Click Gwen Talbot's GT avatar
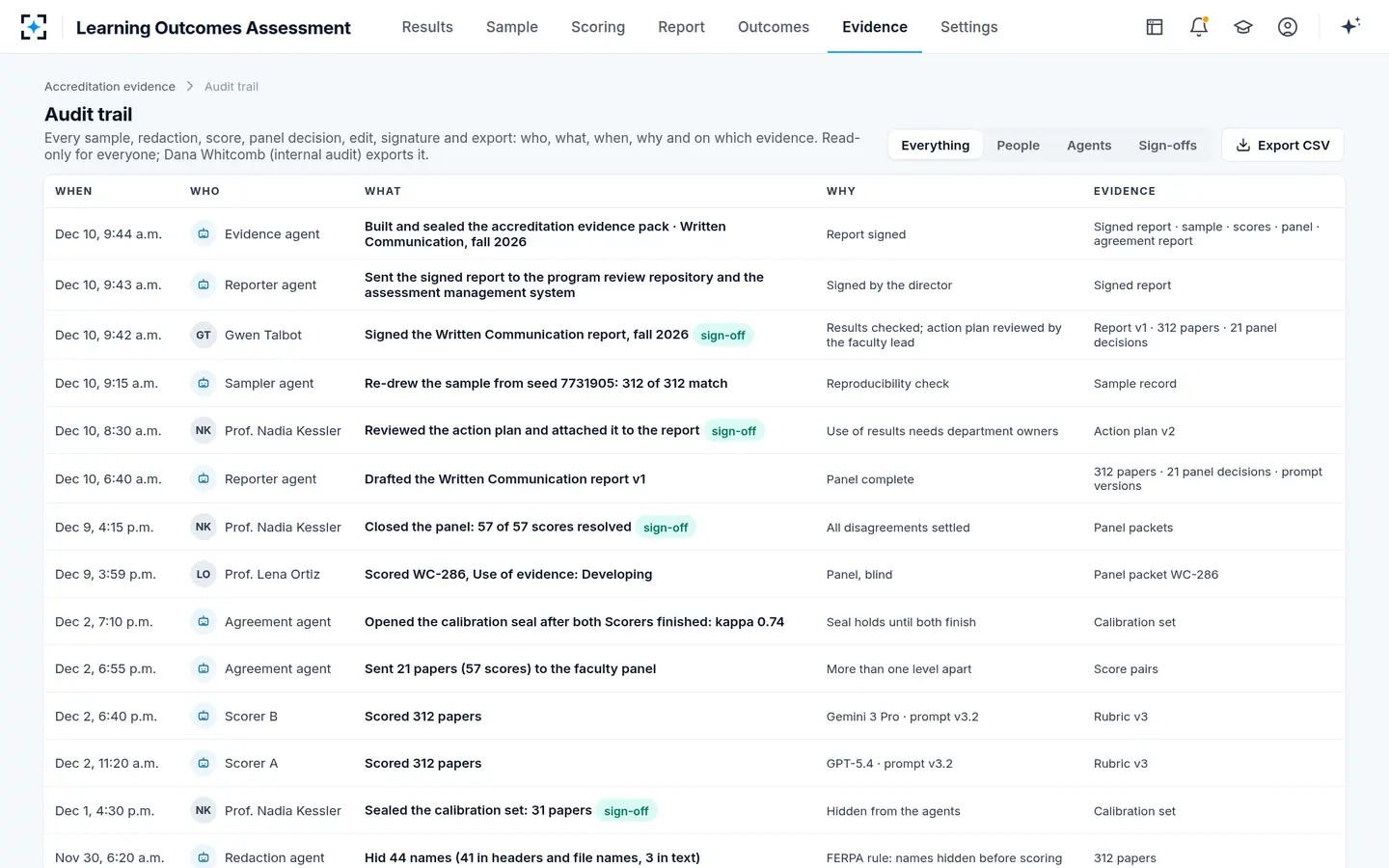Viewport: 1389px width, 868px height. [x=204, y=336]
